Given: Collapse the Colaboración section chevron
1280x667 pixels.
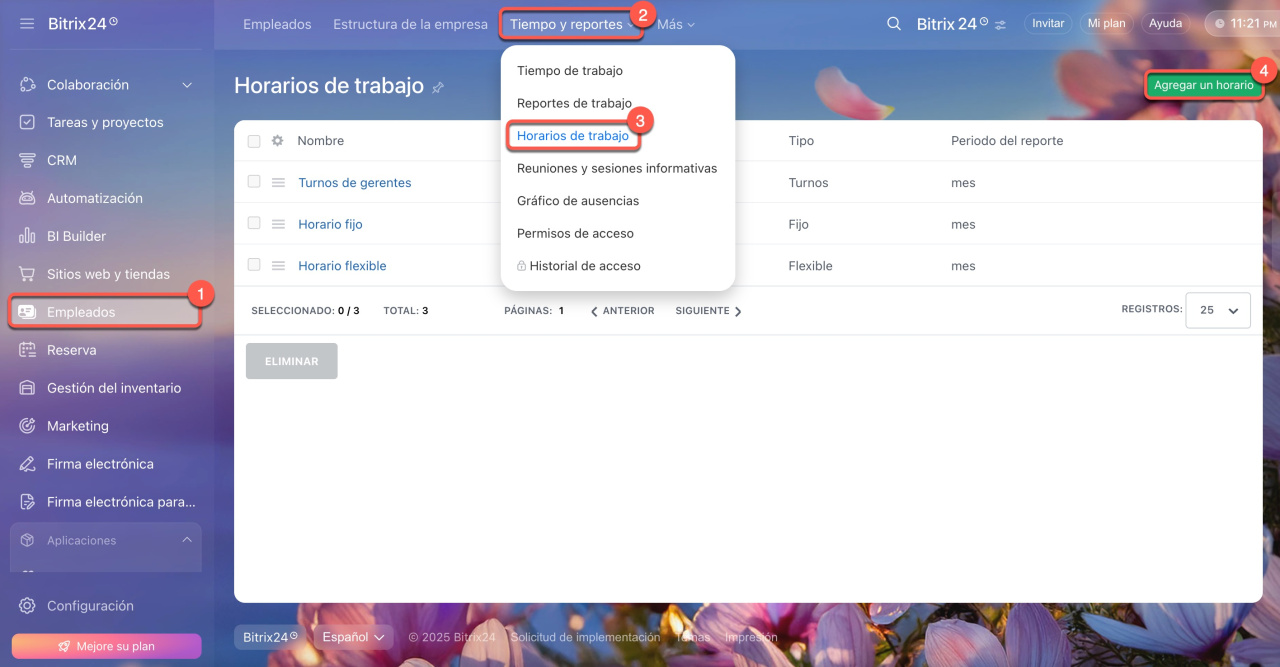Looking at the screenshot, I should click(x=187, y=85).
